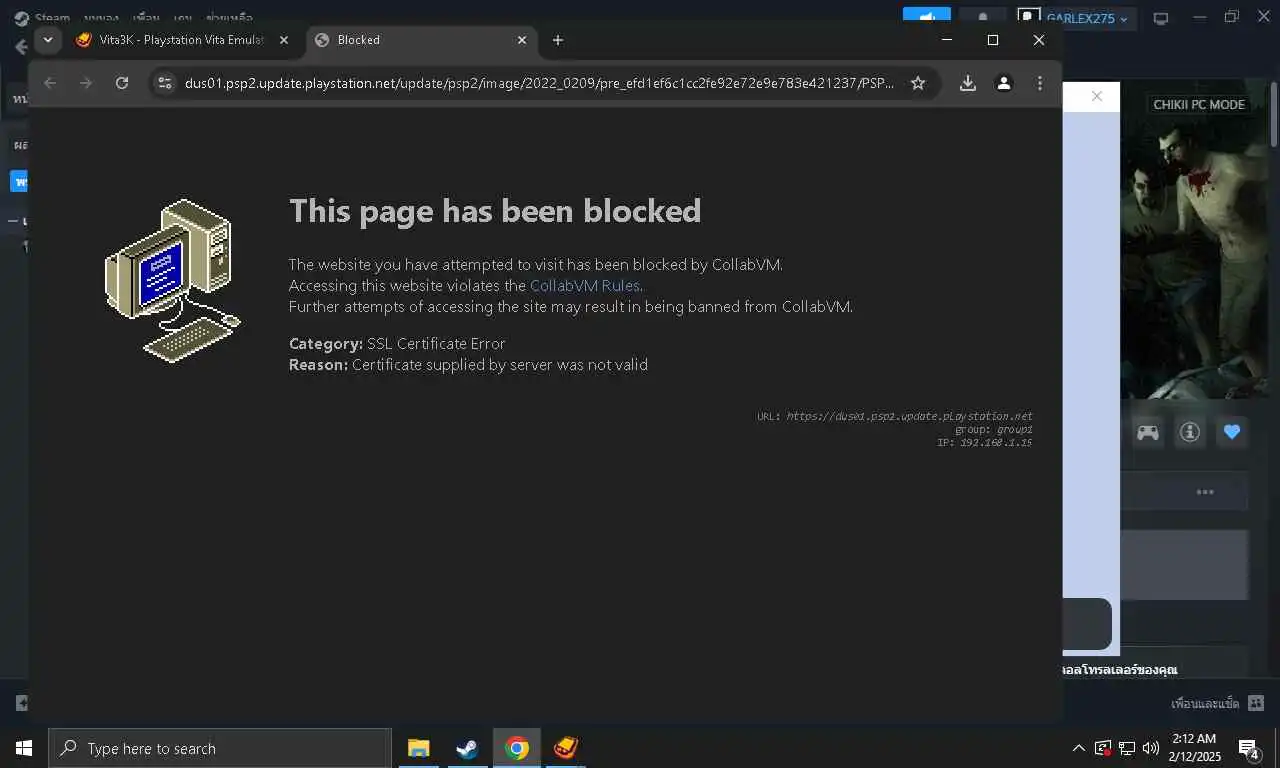Maximize the Chrome window
This screenshot has height=768, width=1280.
(x=993, y=40)
